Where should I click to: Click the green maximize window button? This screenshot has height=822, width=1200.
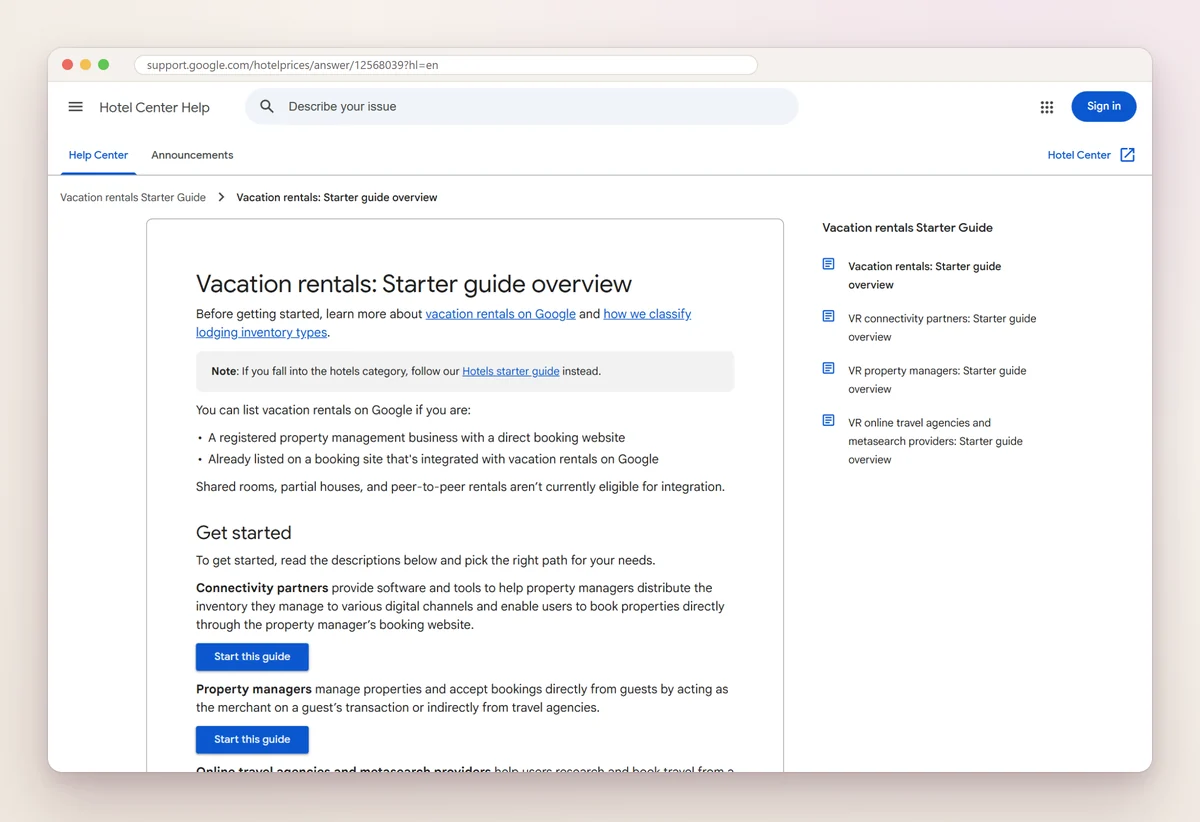tap(103, 65)
